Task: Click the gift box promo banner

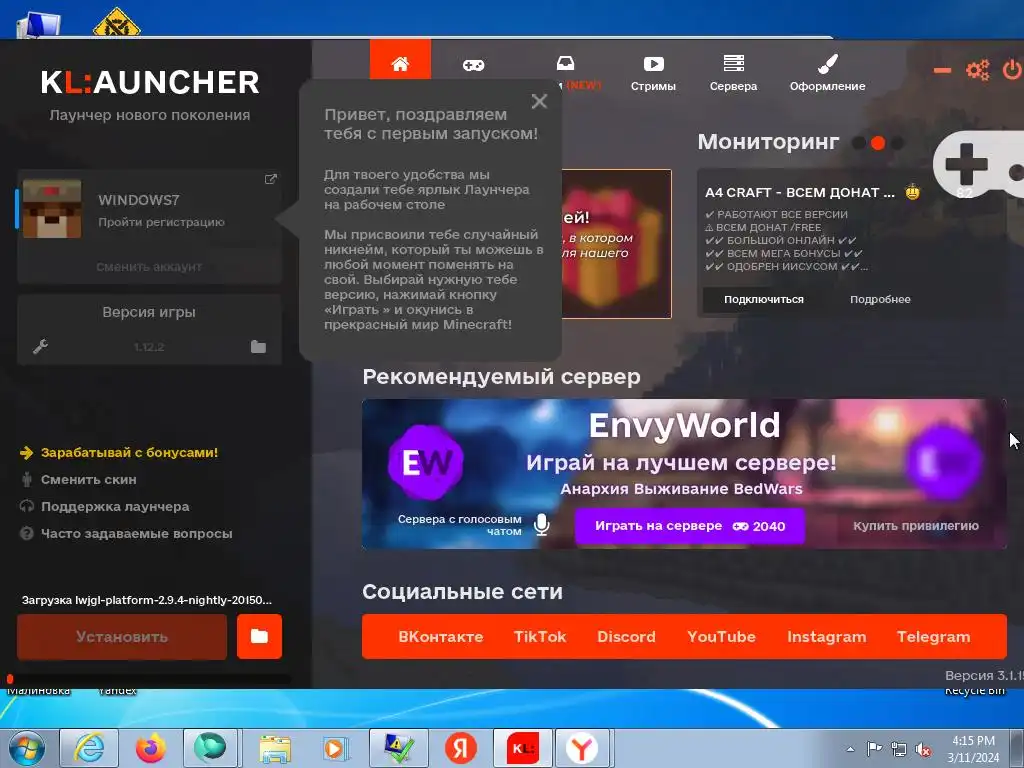Action: pyautogui.click(x=616, y=244)
